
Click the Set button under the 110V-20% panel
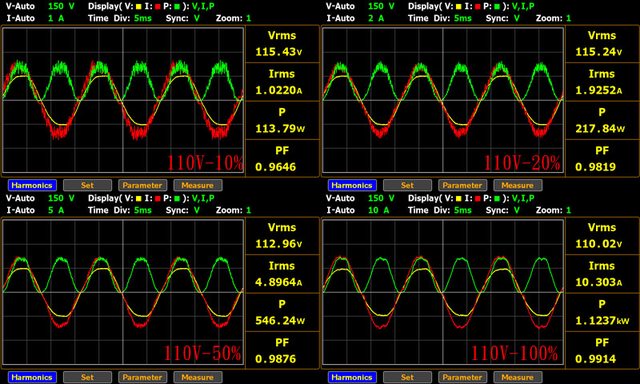tap(407, 185)
